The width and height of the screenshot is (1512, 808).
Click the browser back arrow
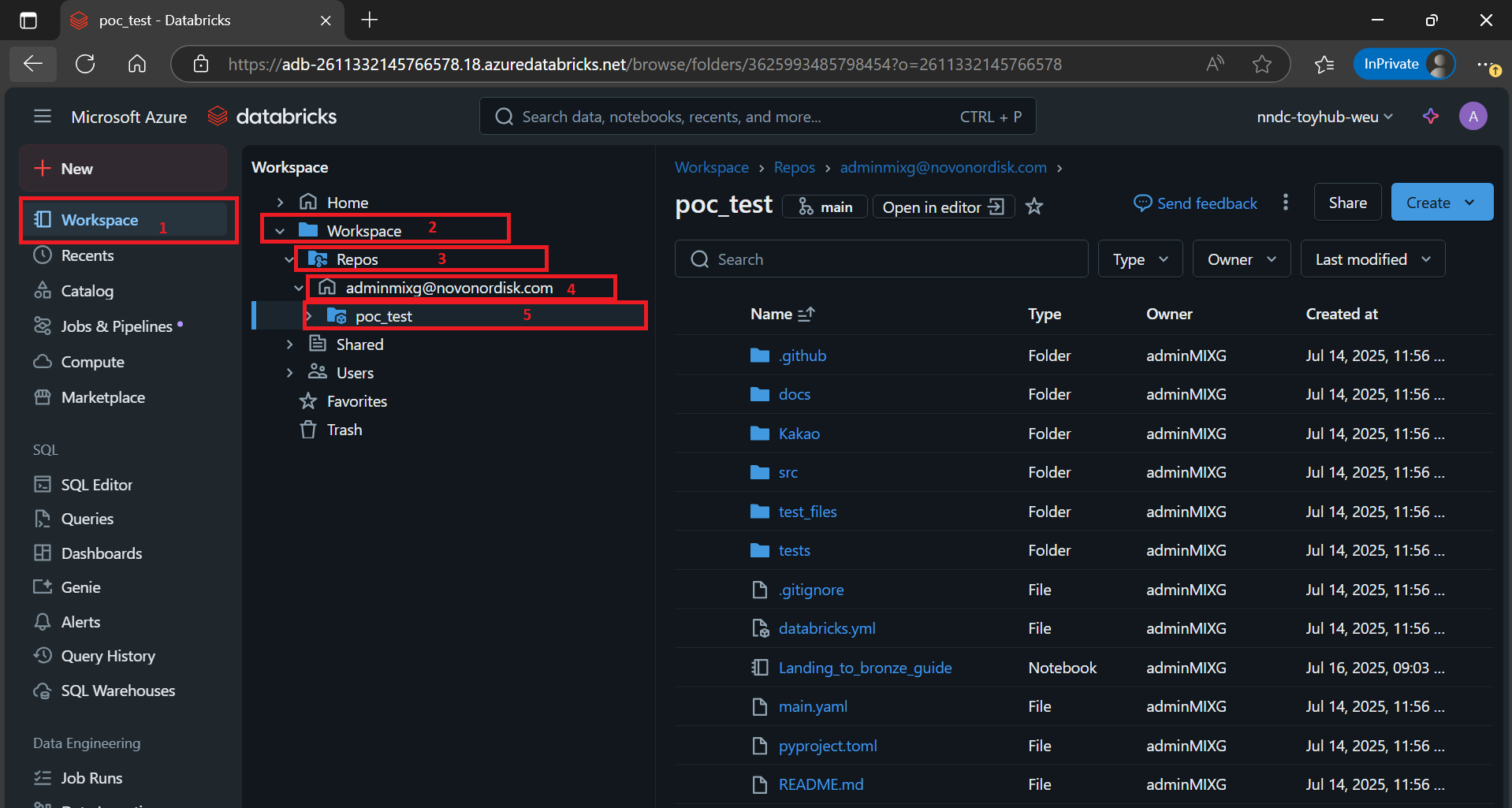(33, 64)
